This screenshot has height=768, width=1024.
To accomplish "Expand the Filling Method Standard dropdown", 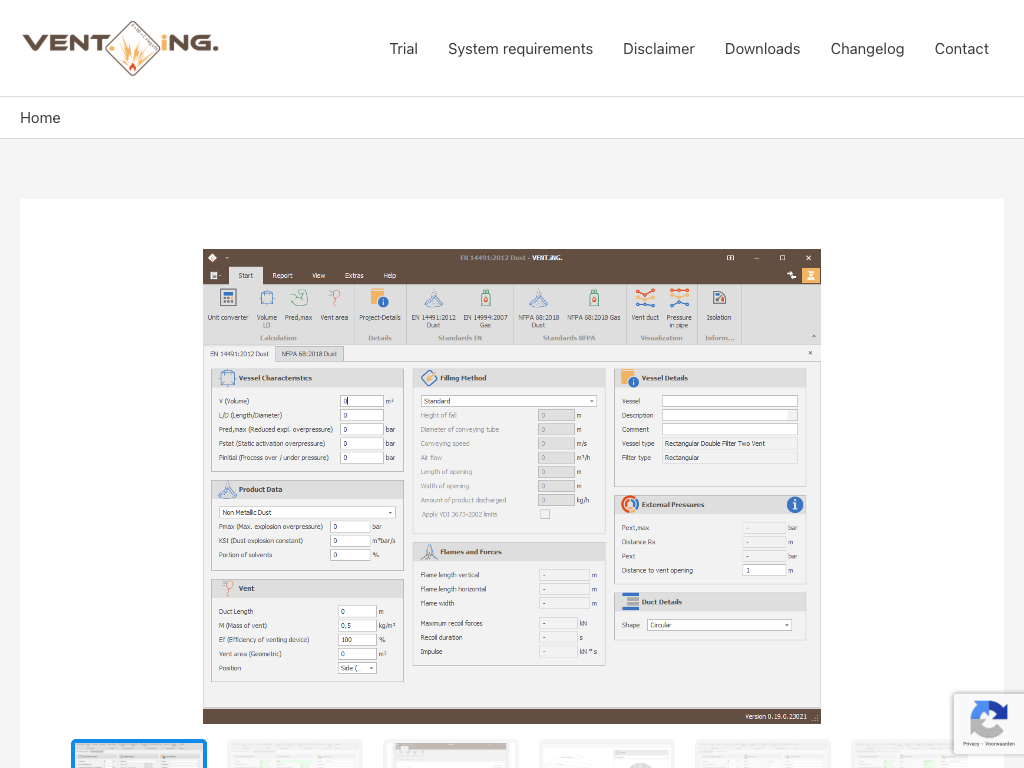I will tap(508, 401).
